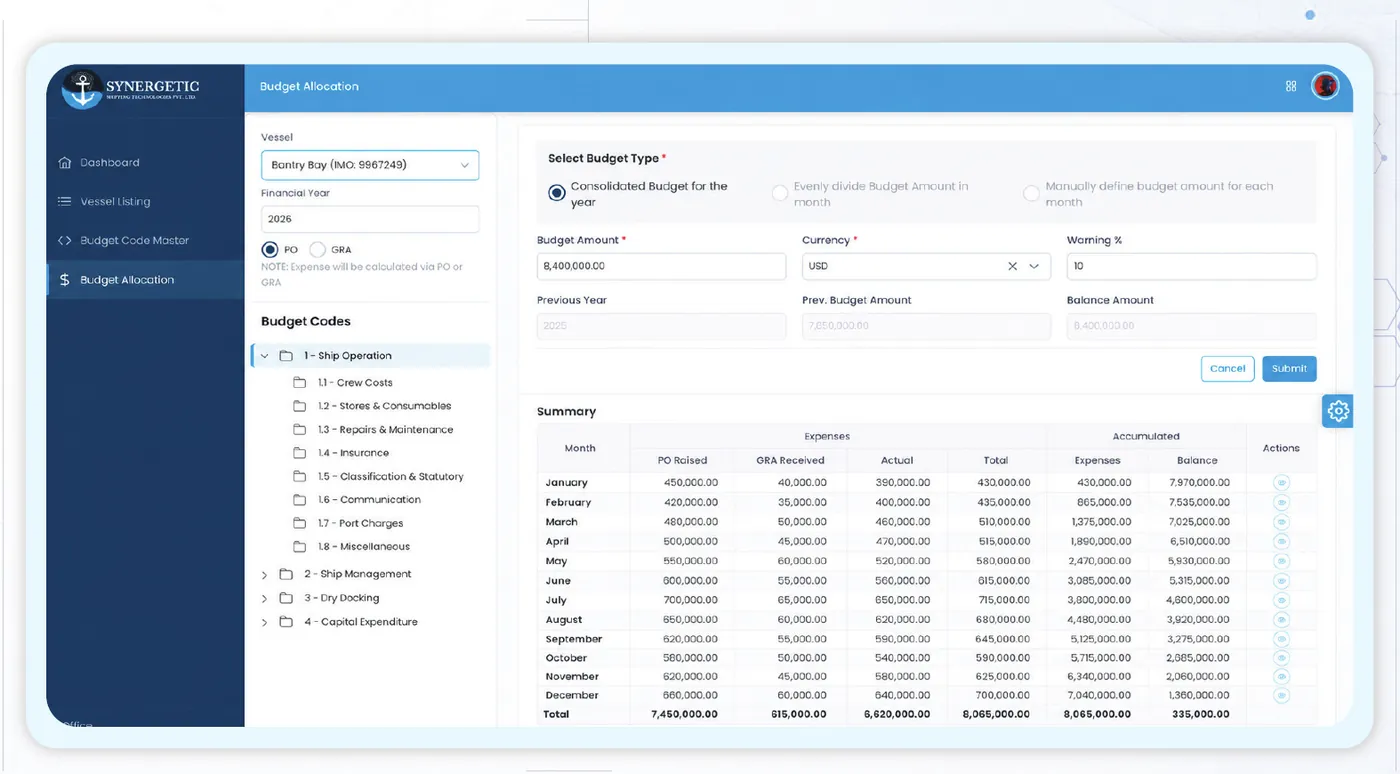1400x774 pixels.
Task: Choose Evenly divide Budget Amount option
Action: [x=780, y=193]
